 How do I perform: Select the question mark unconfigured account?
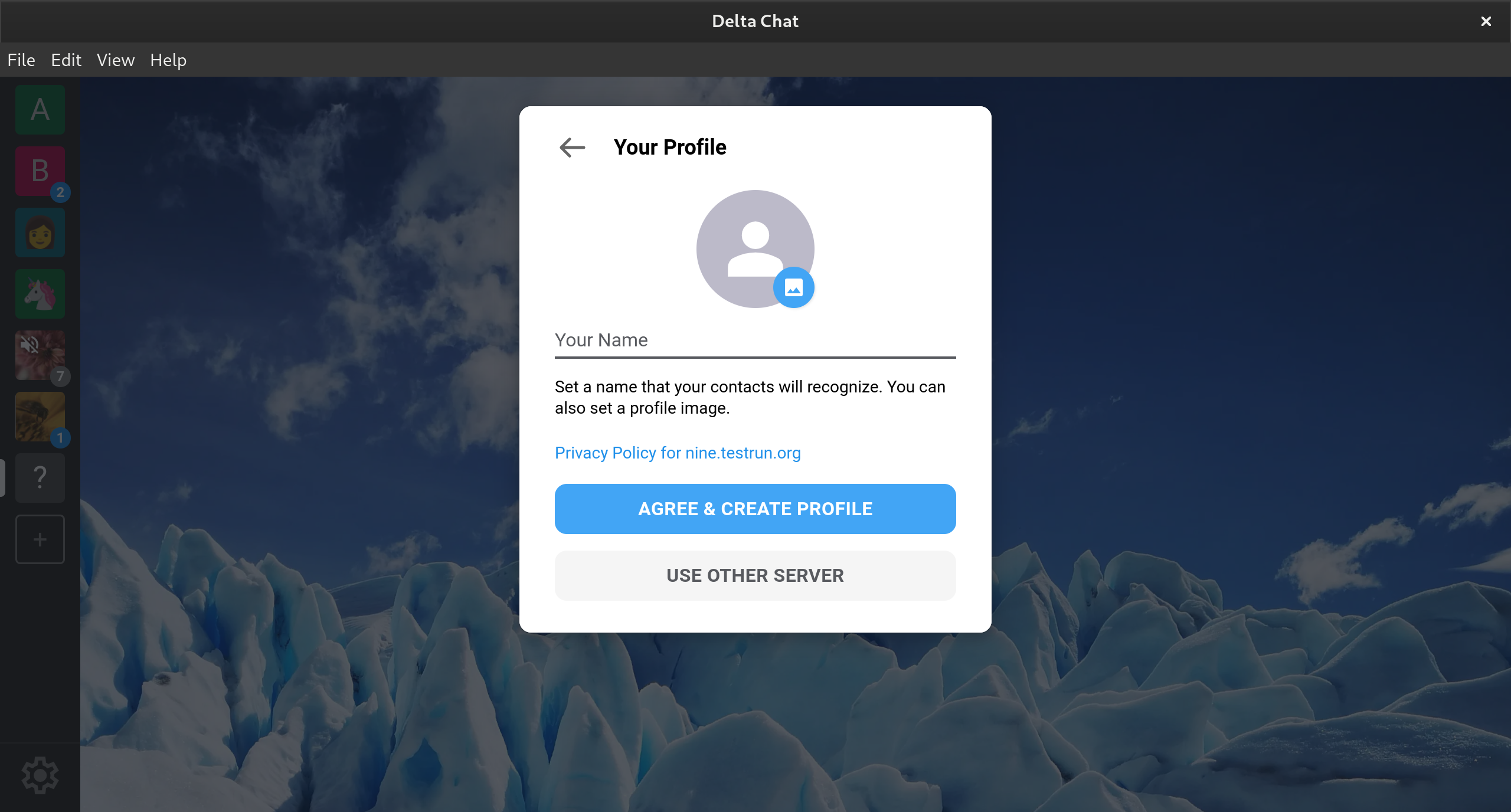(40, 478)
